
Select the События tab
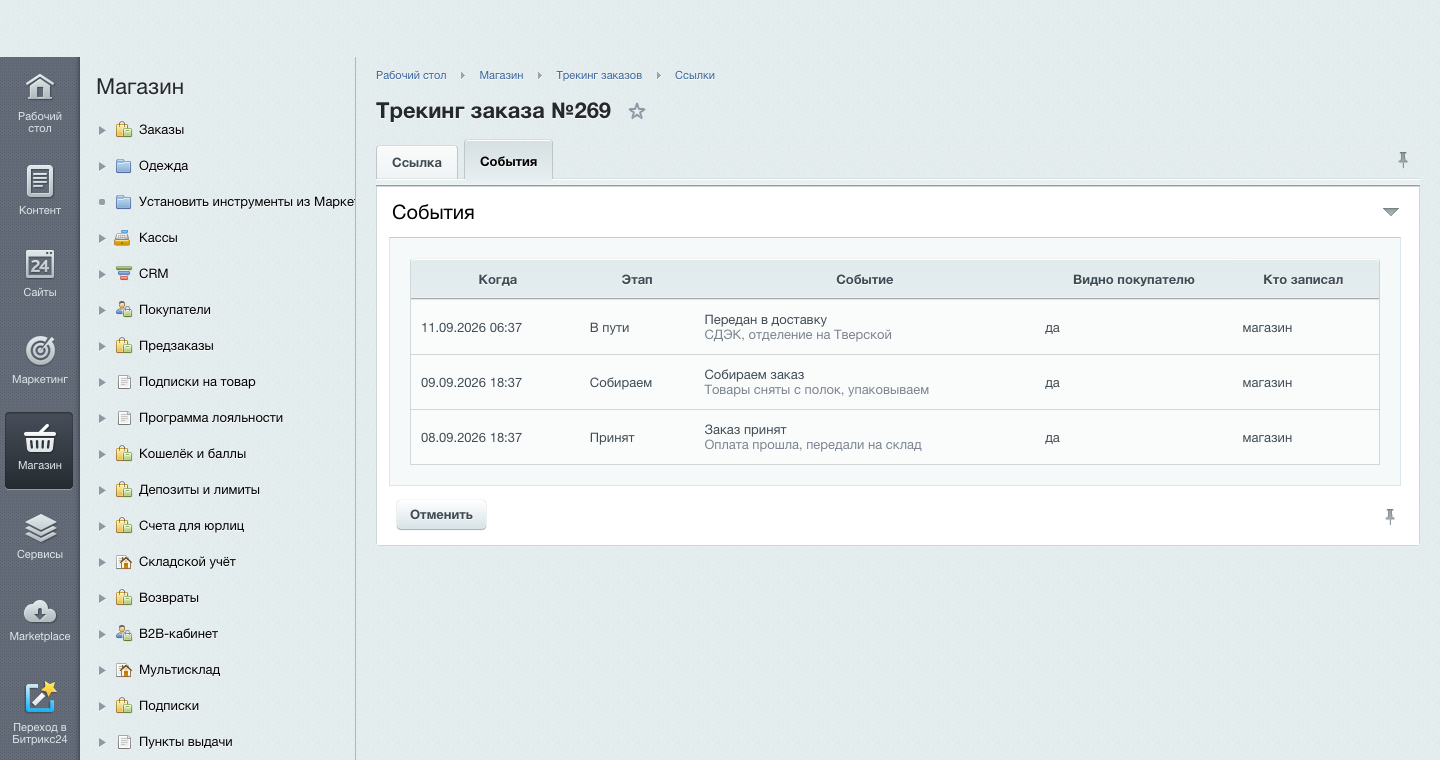coord(508,161)
